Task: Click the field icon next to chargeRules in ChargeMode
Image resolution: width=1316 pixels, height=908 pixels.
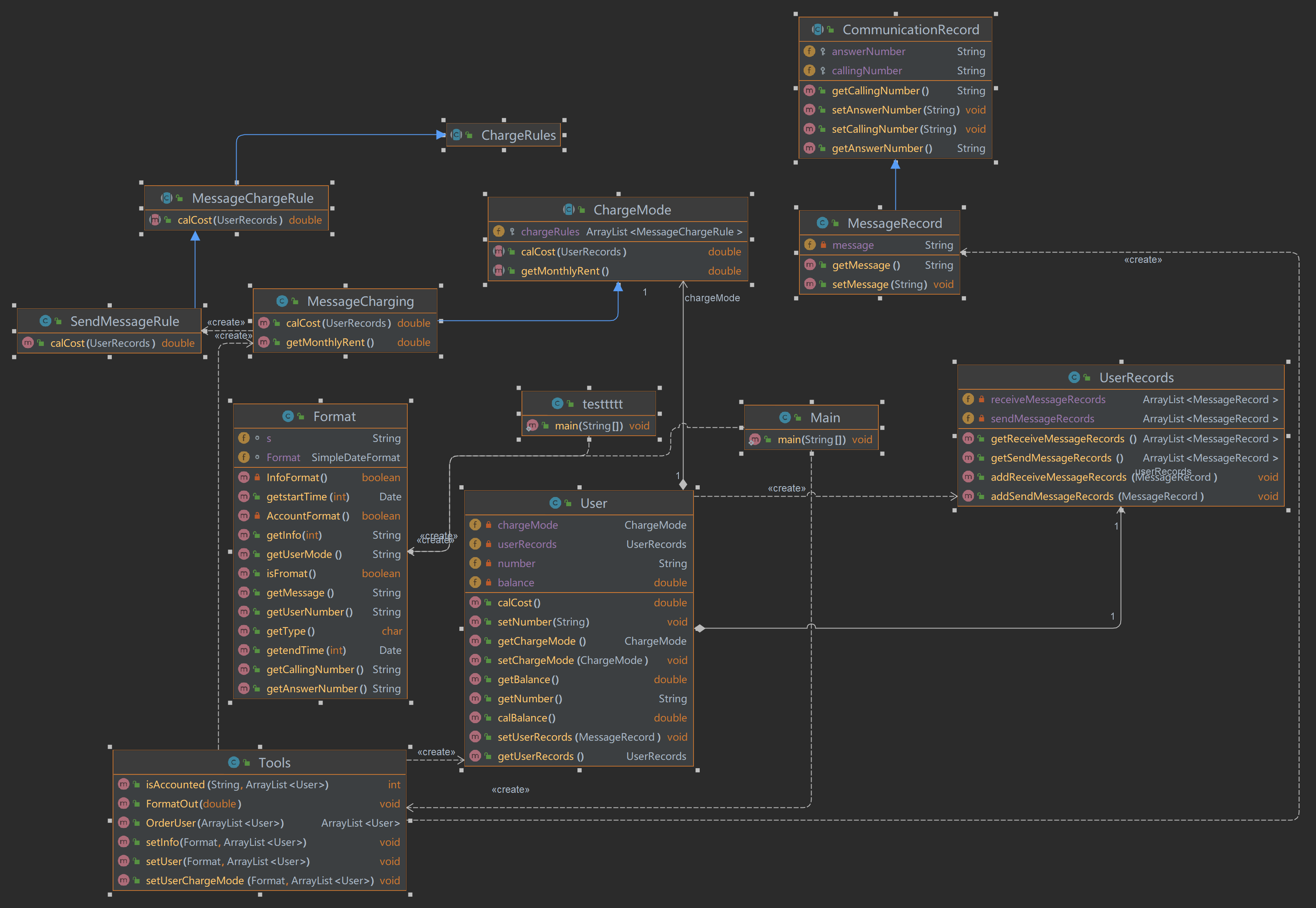Action: pos(499,231)
